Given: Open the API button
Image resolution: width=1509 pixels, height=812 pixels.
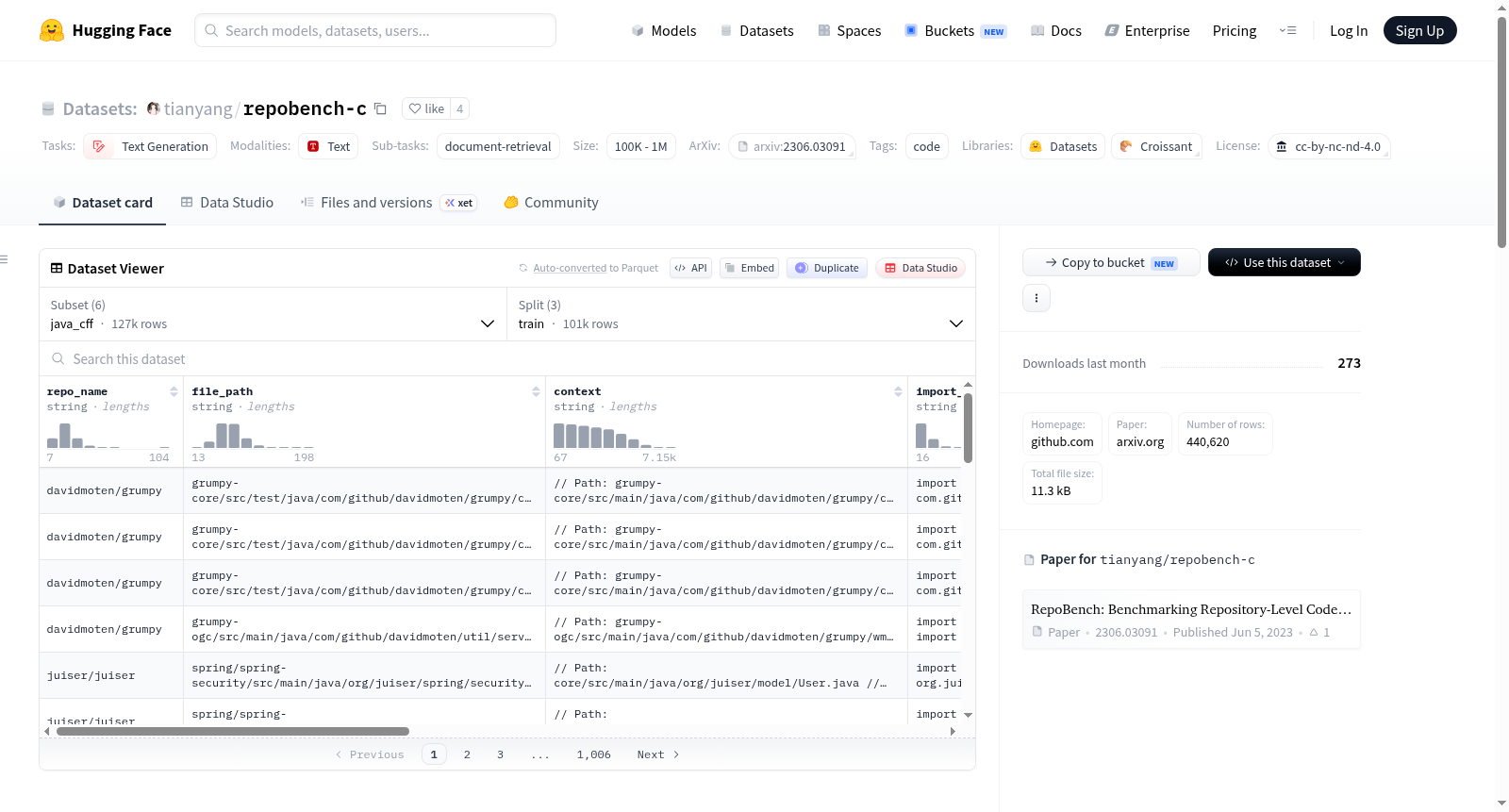Looking at the screenshot, I should point(690,268).
